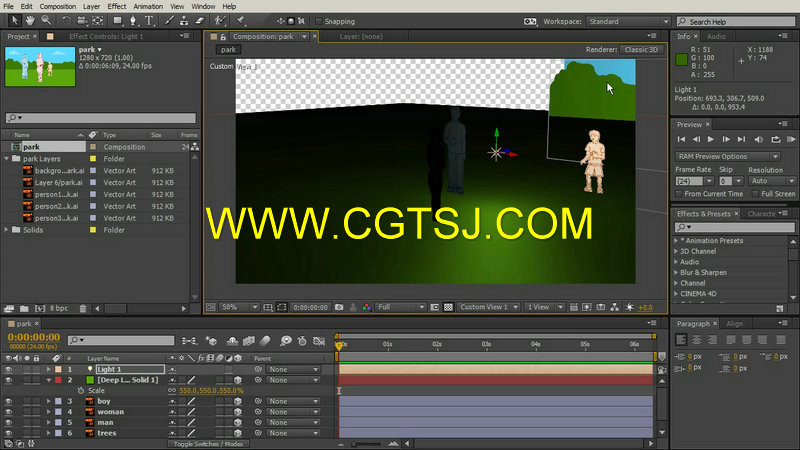Screen dimensions: 800x450
Task: Open the Workspace Standard dropdown
Action: tap(628, 21)
